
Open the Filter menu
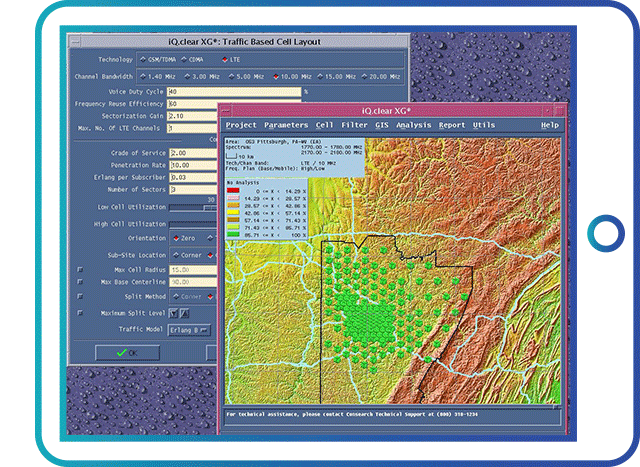click(x=354, y=125)
